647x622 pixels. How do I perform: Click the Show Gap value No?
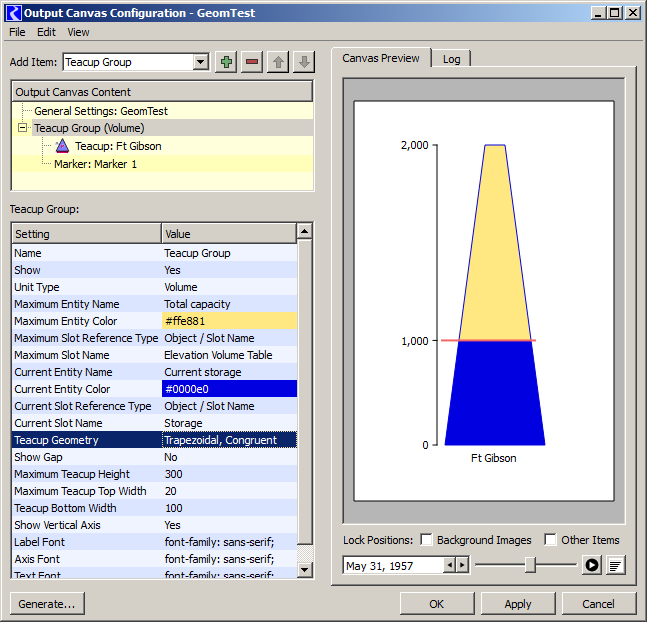click(x=229, y=457)
